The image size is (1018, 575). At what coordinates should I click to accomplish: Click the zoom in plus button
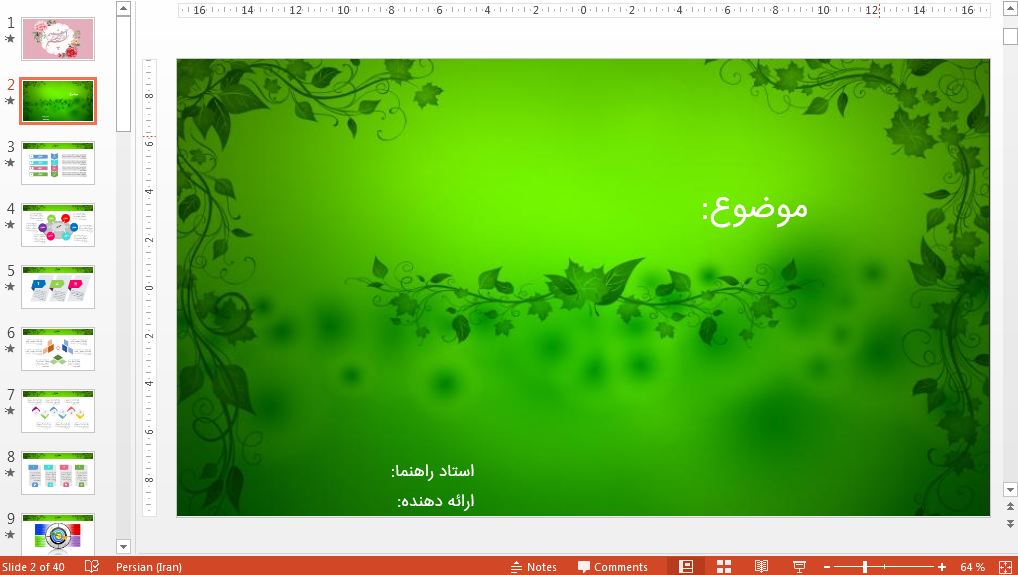(942, 567)
